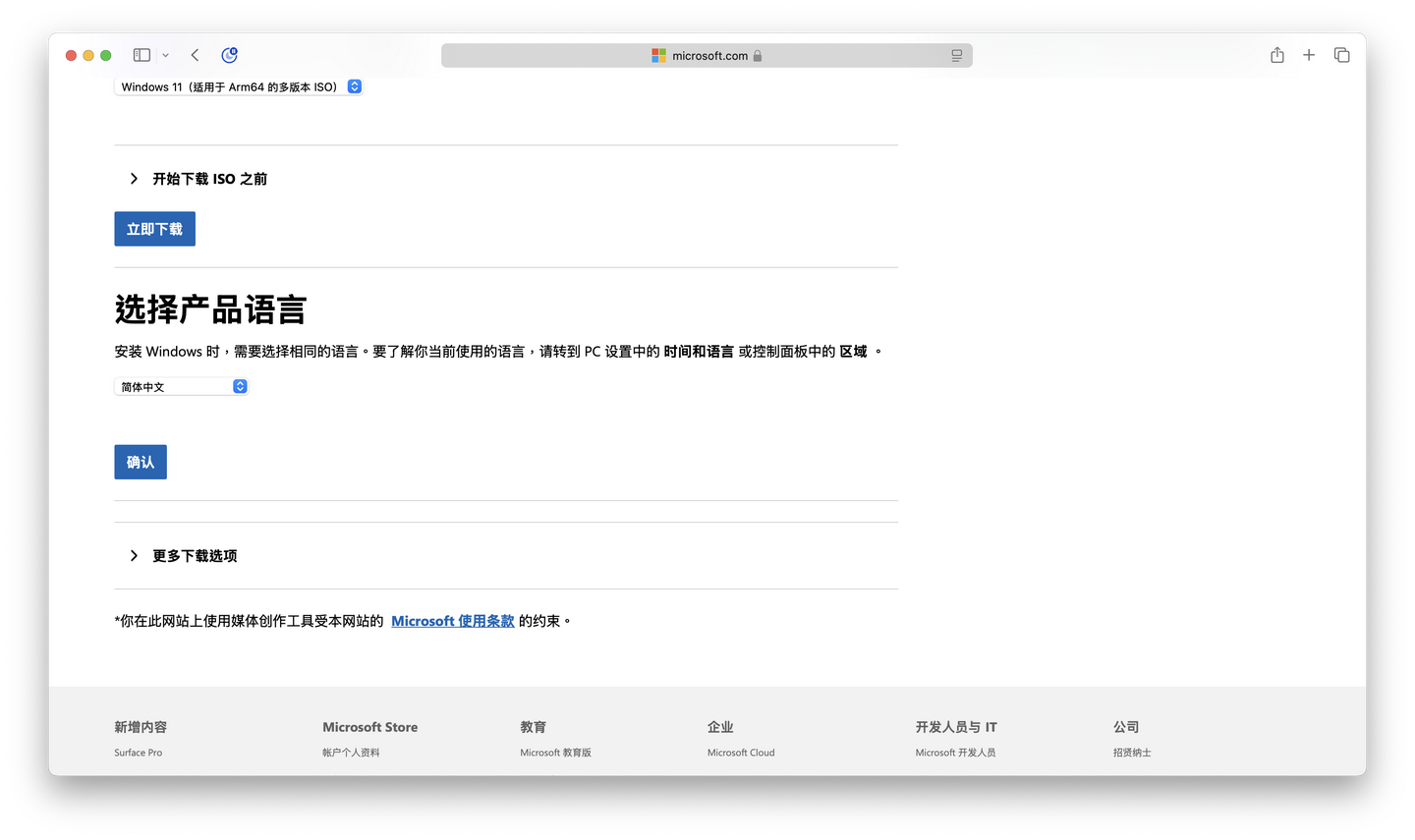Expand the 更多下载选项 section
The image size is (1415, 840).
pos(184,556)
